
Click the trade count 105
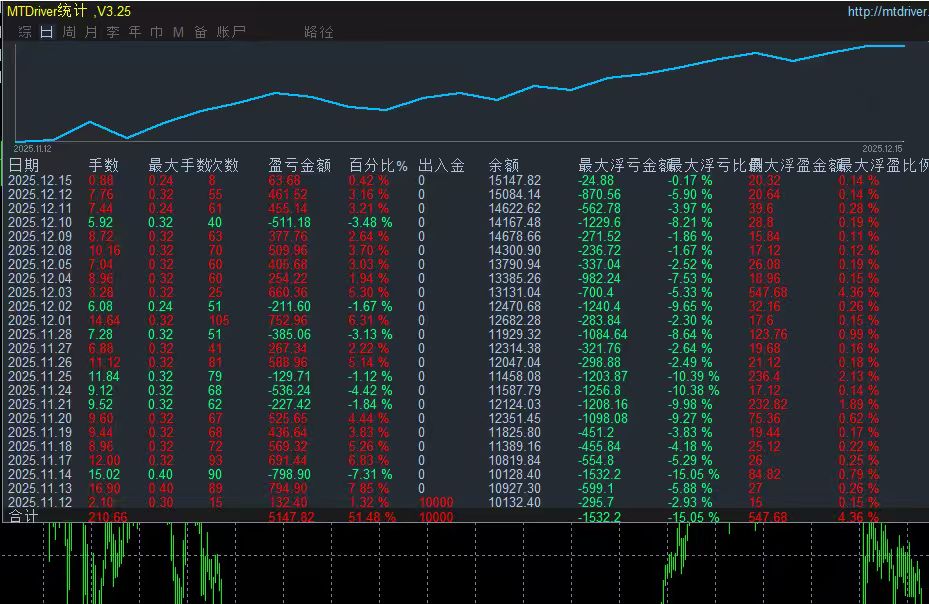[219, 320]
